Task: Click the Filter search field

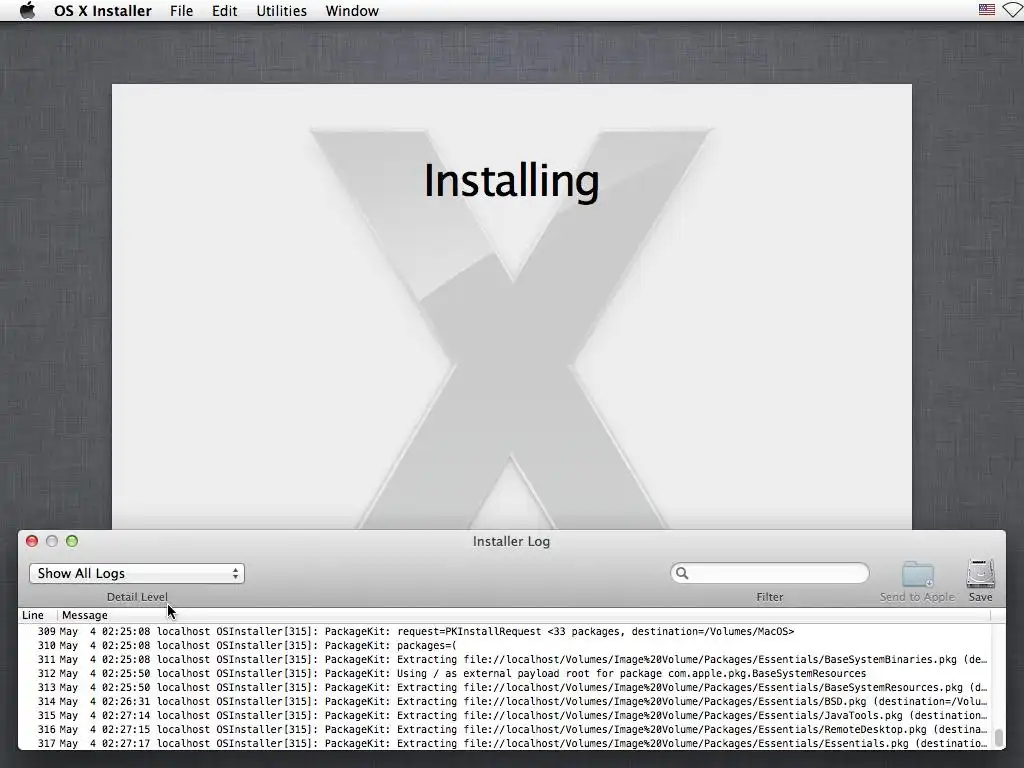Action: pyautogui.click(x=769, y=573)
